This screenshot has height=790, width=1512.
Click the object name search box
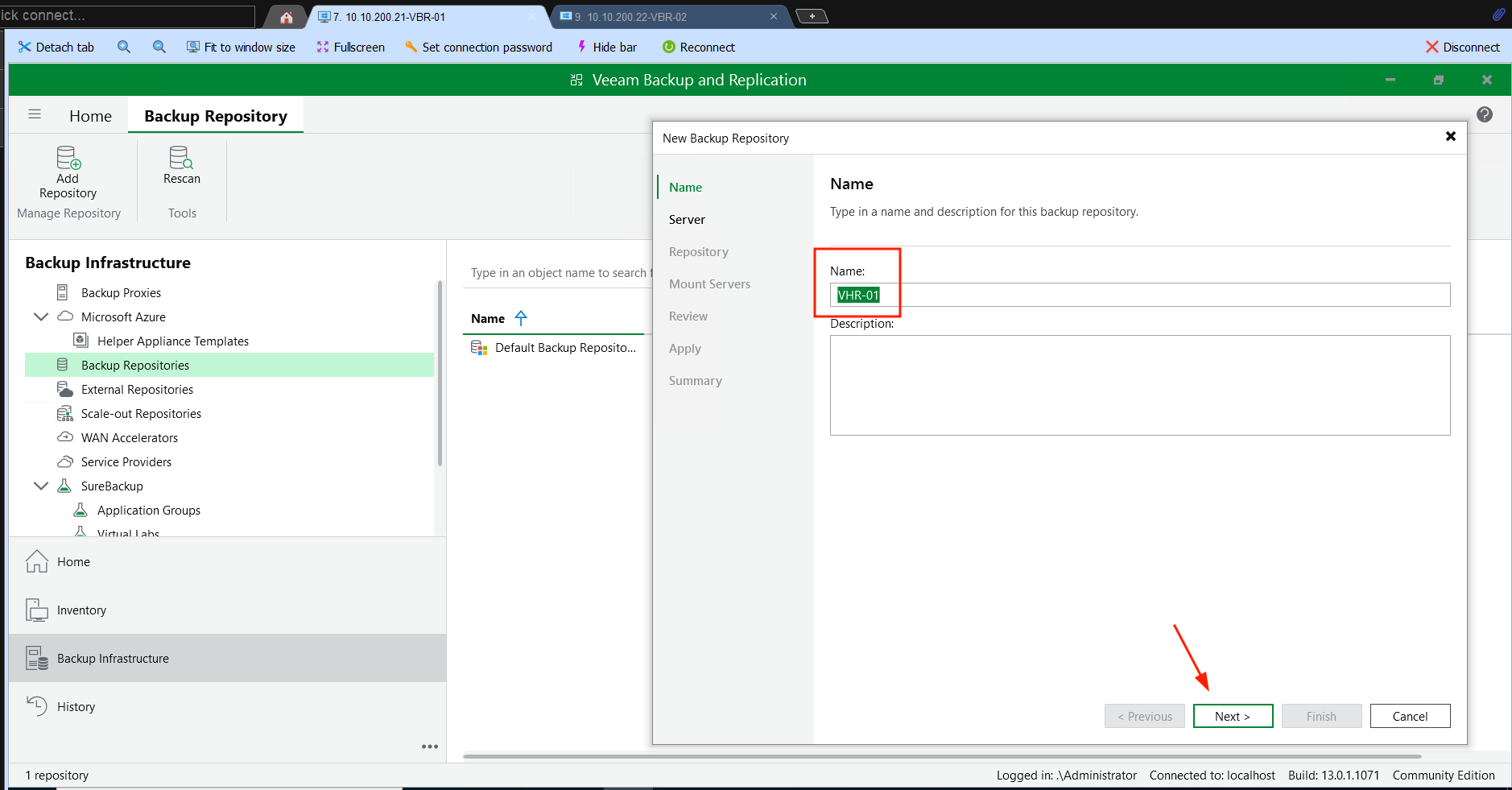(x=557, y=273)
